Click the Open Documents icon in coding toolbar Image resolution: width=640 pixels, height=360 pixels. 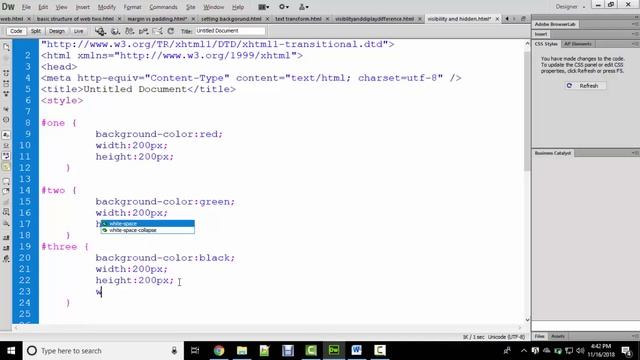tap(6, 47)
